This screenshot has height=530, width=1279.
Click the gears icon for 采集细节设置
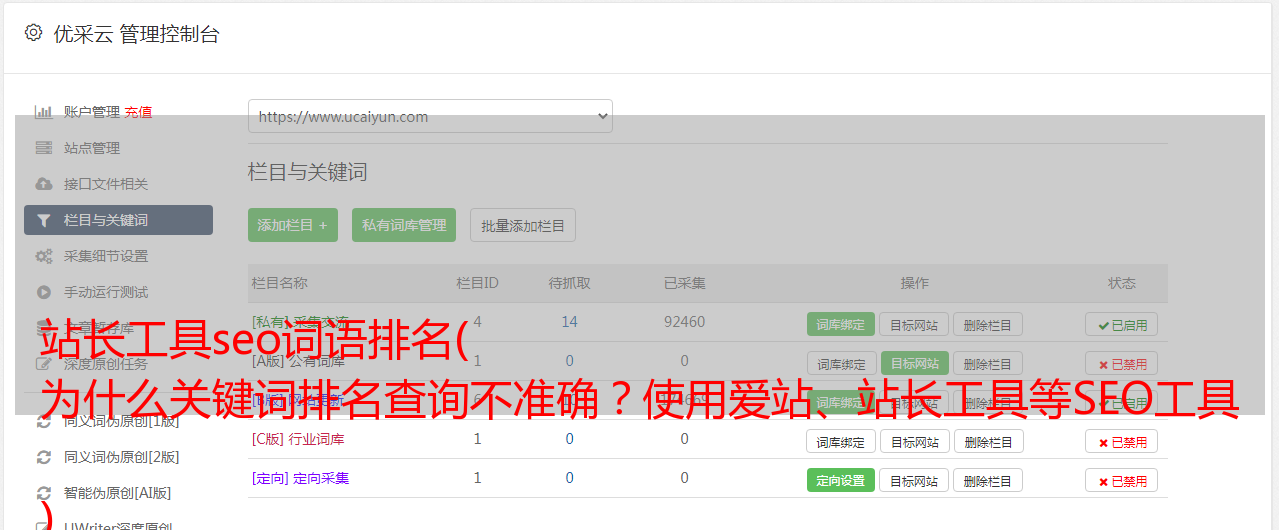click(x=44, y=256)
